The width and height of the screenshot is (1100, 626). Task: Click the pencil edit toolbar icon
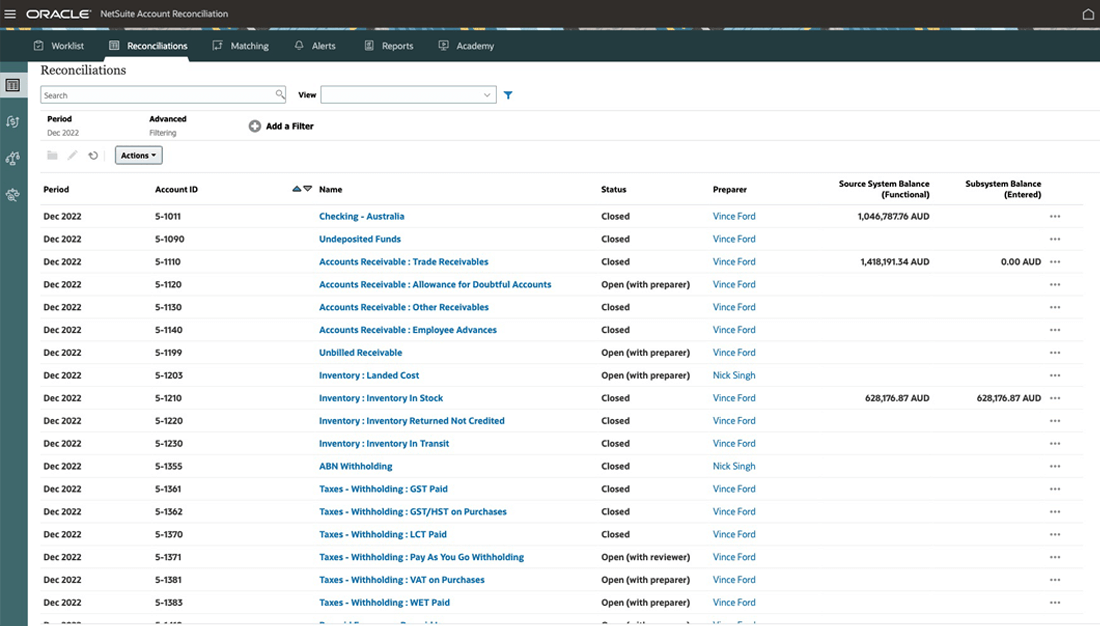[x=72, y=155]
